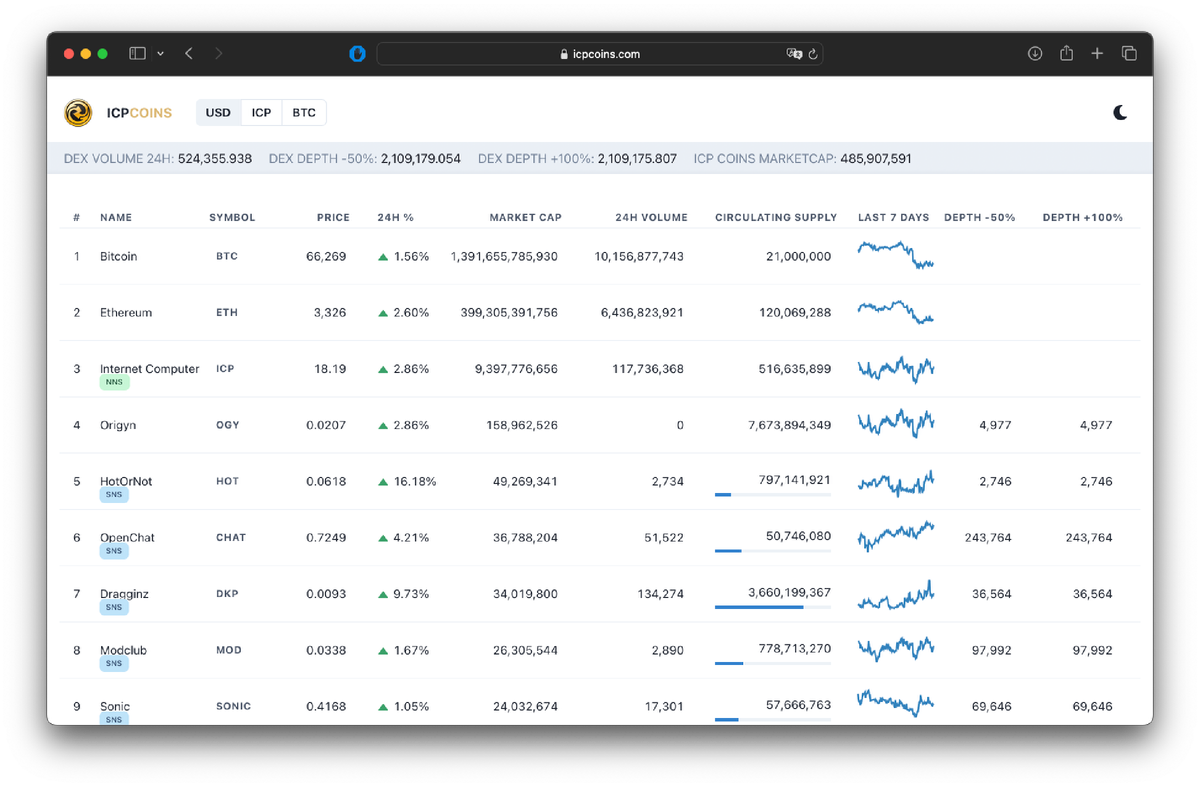
Task: Click the BTC symbol cell
Action: coord(227,257)
